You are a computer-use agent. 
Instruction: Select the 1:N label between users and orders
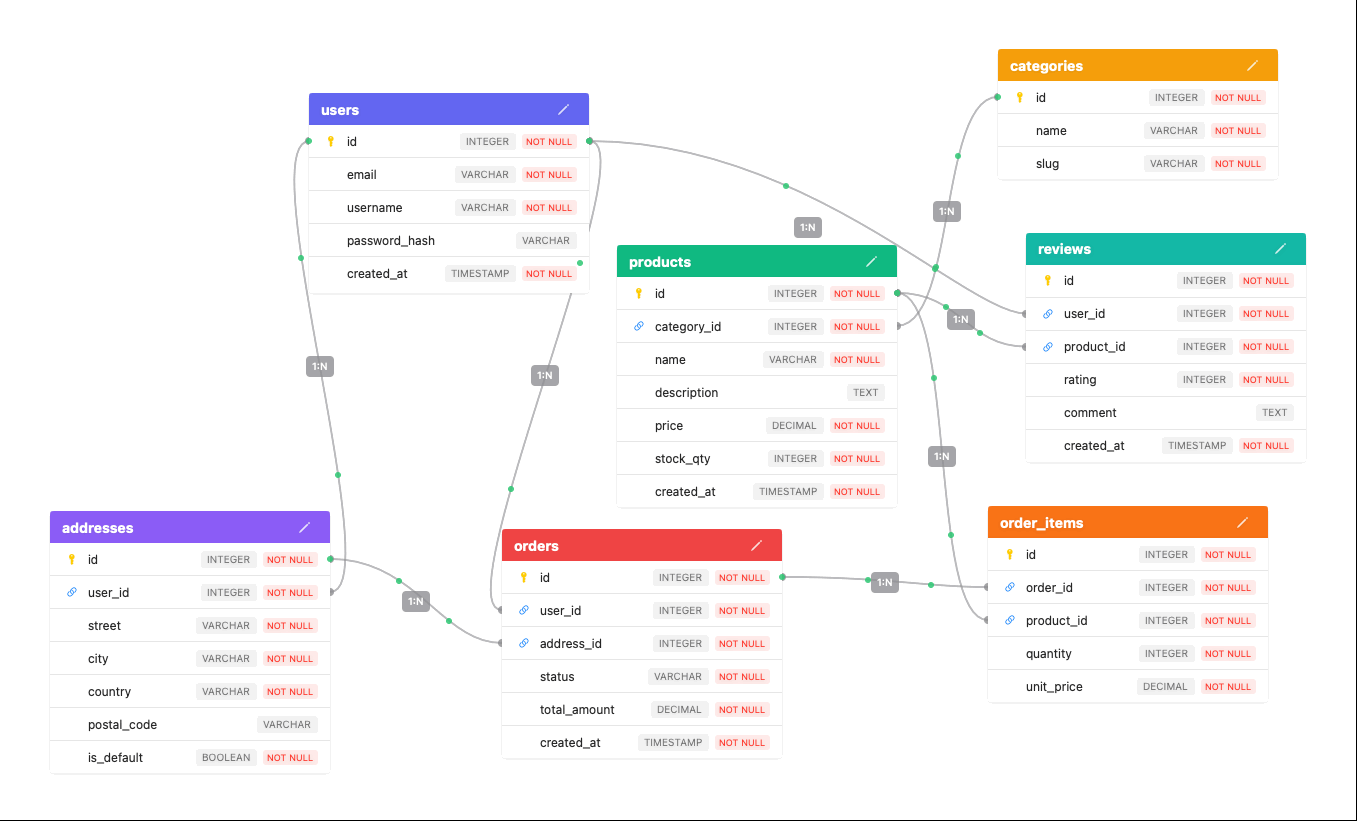[545, 375]
